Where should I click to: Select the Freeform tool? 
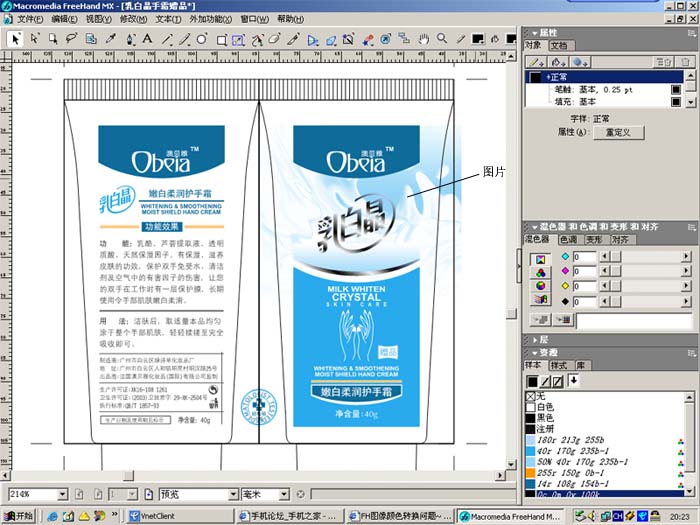pyautogui.click(x=257, y=40)
